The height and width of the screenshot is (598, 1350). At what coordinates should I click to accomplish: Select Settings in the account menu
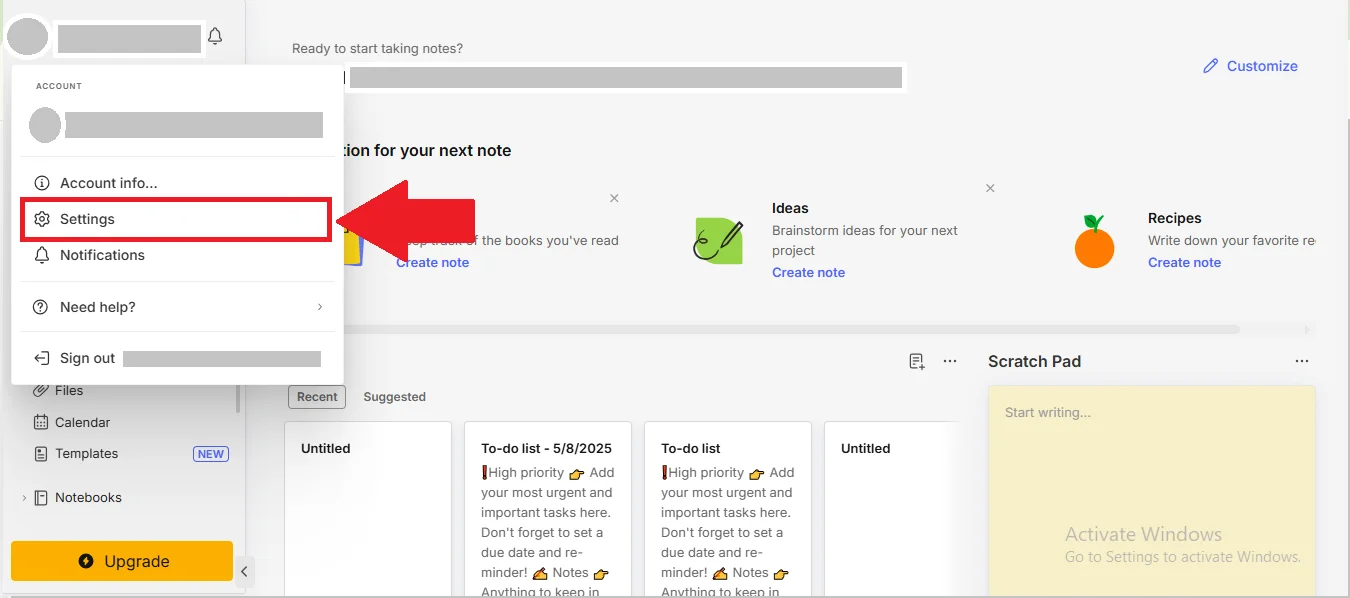coord(177,219)
